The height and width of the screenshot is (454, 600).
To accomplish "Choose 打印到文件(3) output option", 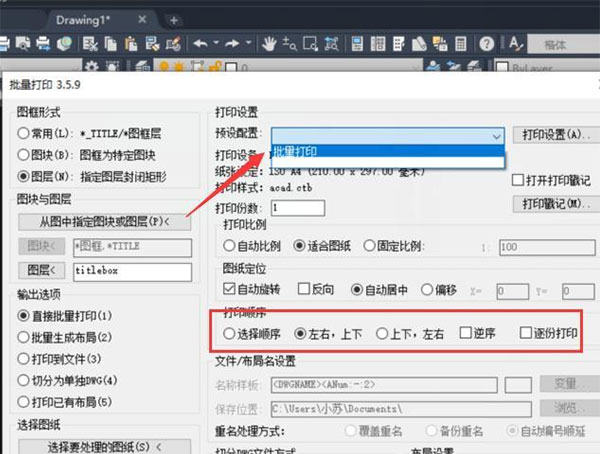I will [x=23, y=359].
